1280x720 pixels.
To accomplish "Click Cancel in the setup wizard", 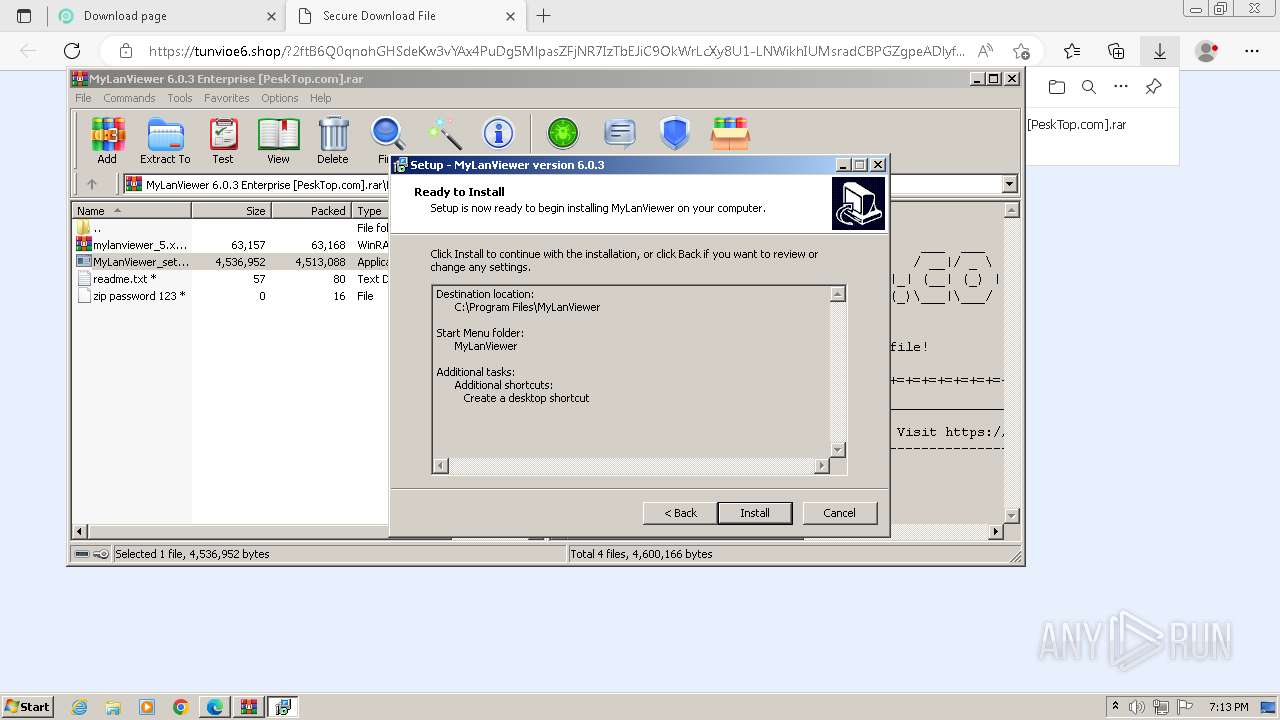I will (839, 513).
